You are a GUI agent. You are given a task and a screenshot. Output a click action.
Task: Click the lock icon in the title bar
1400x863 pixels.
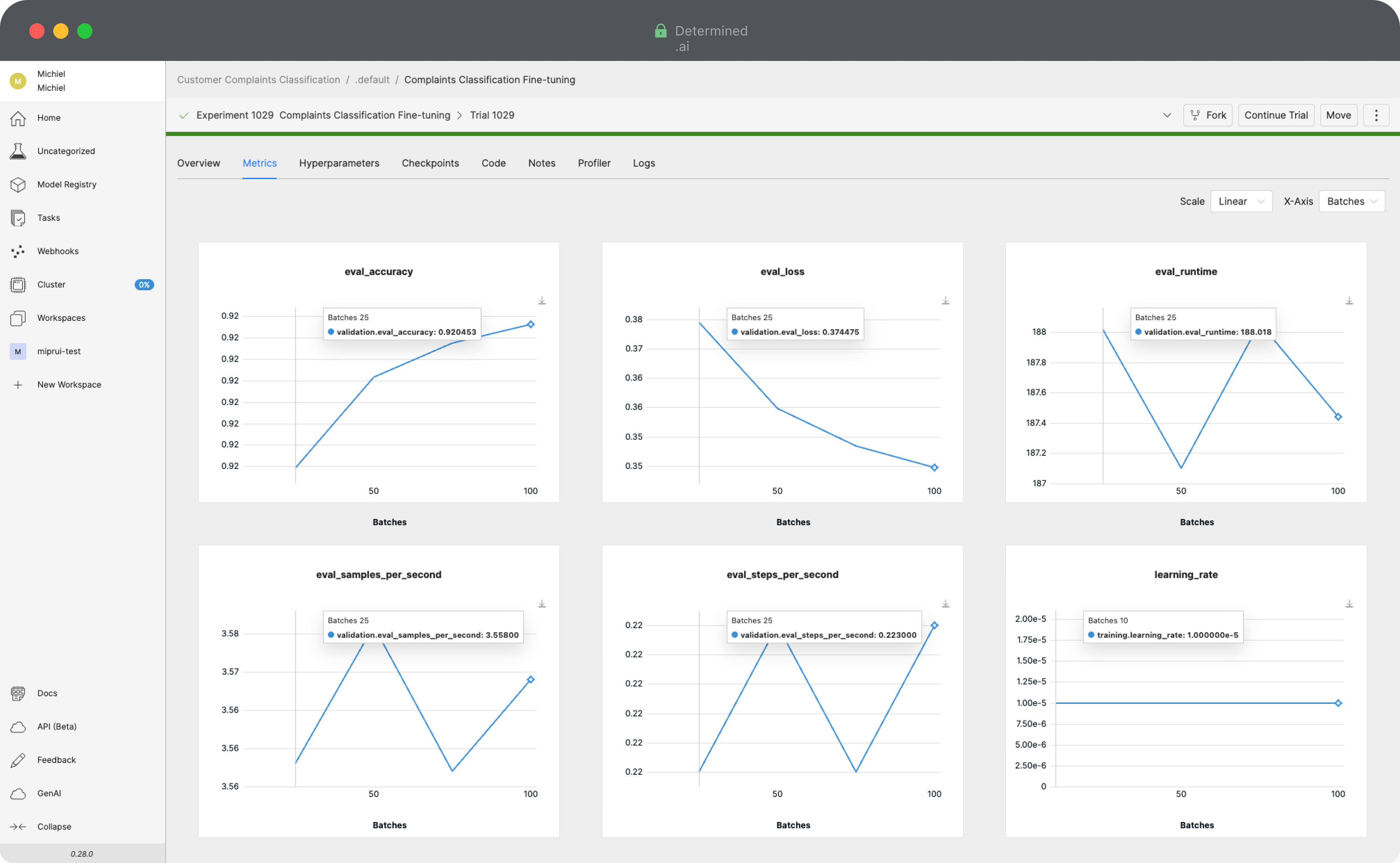click(x=660, y=30)
